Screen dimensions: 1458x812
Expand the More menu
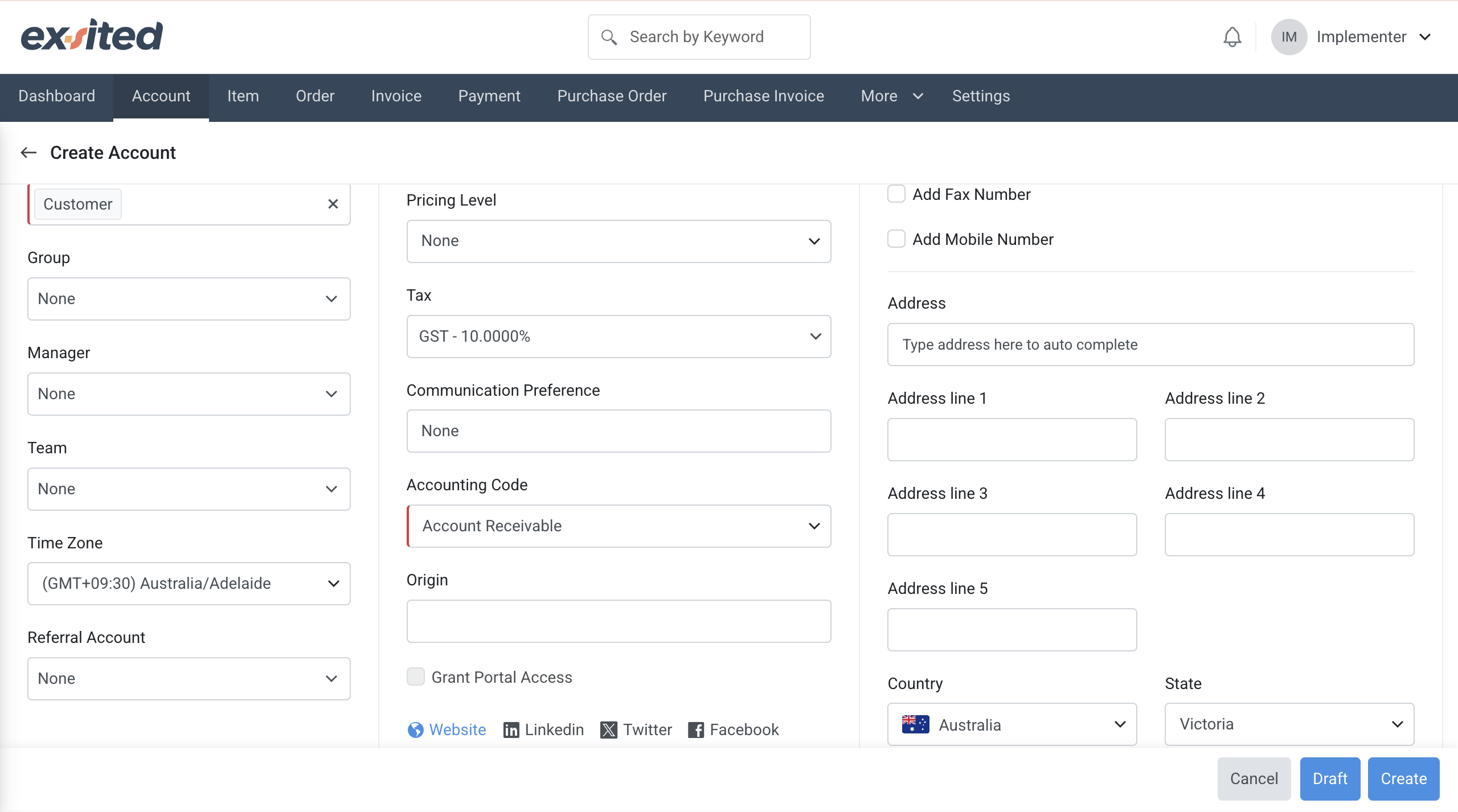click(892, 96)
